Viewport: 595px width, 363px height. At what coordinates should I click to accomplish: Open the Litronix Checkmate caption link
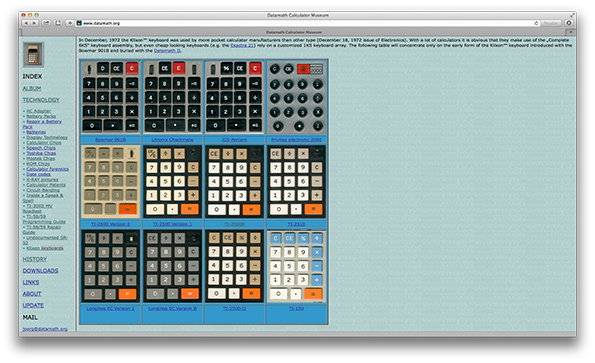click(173, 140)
